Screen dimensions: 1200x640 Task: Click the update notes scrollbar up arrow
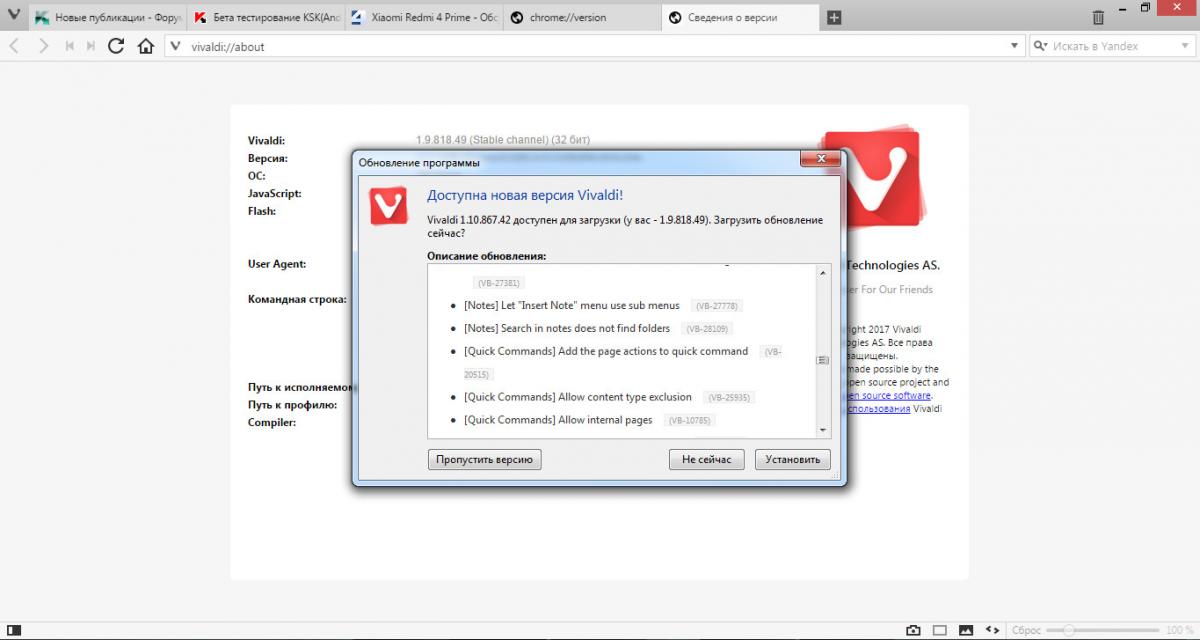824,273
